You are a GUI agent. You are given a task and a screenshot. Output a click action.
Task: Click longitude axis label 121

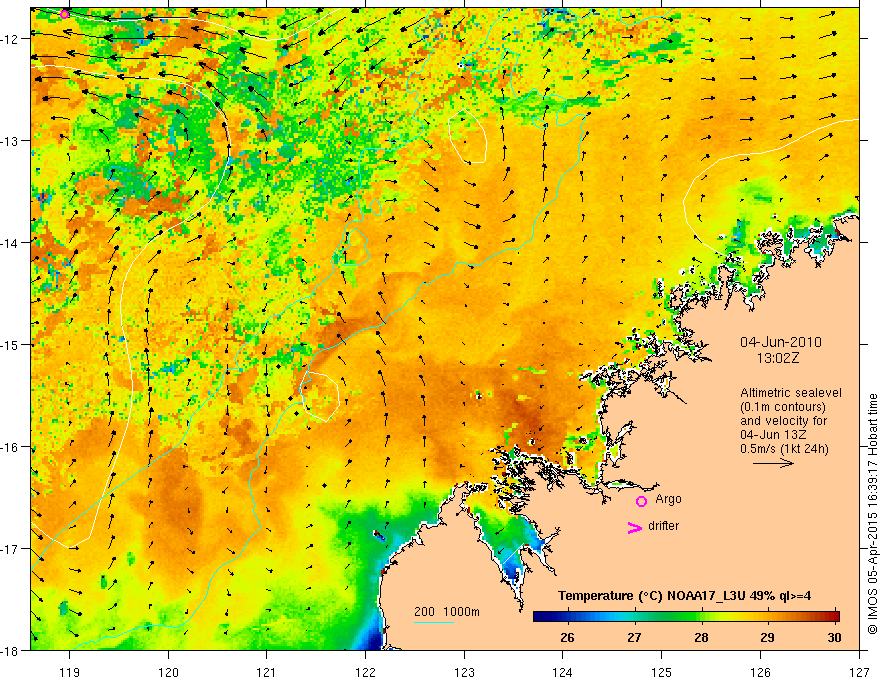tap(267, 672)
